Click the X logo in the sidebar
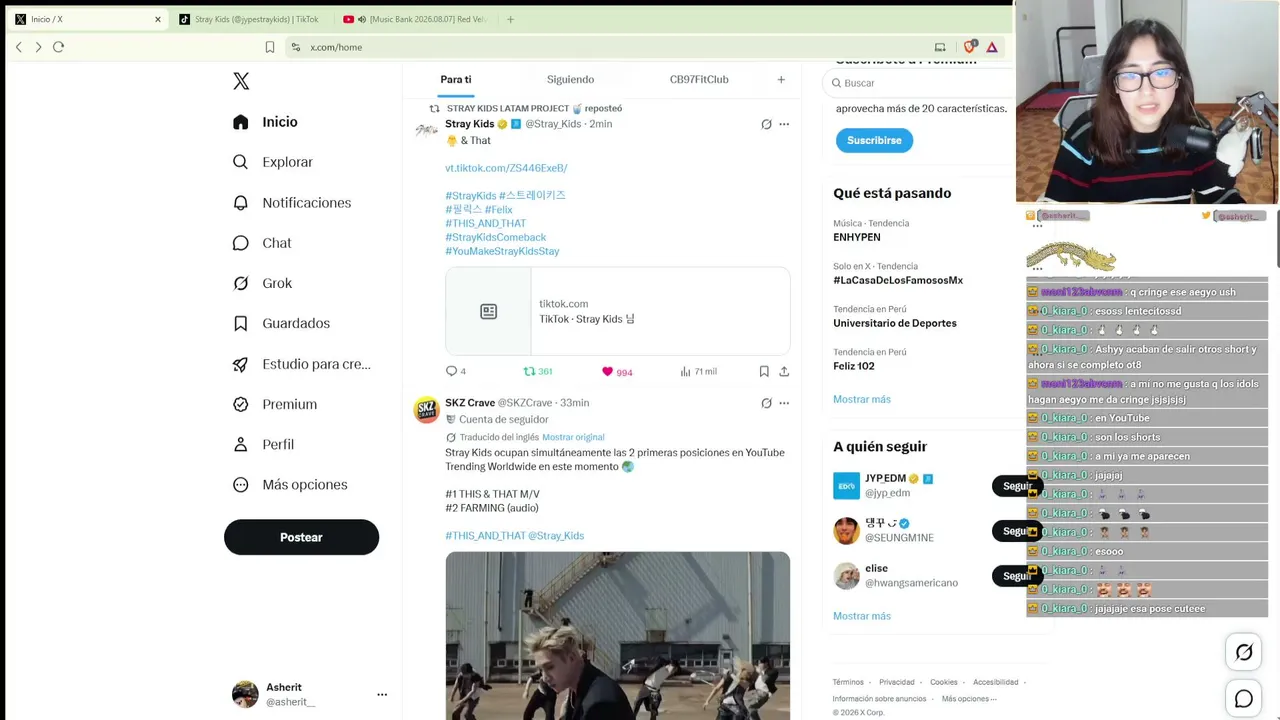1280x720 pixels. 241,81
